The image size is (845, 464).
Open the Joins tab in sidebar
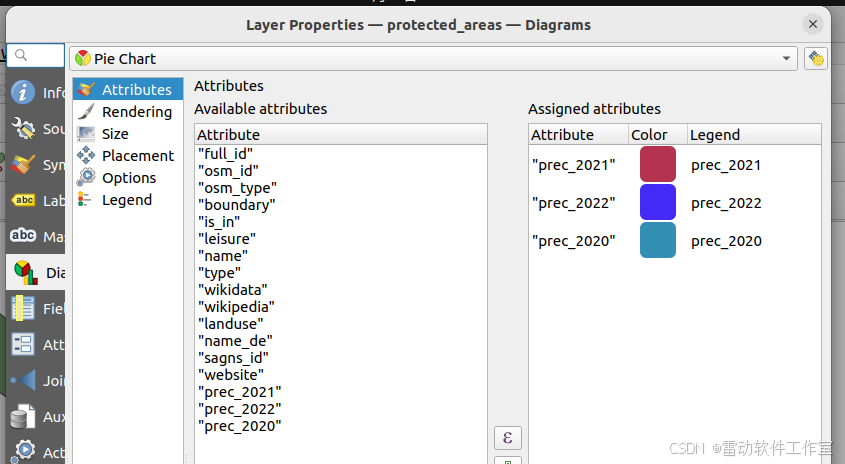pos(37,380)
